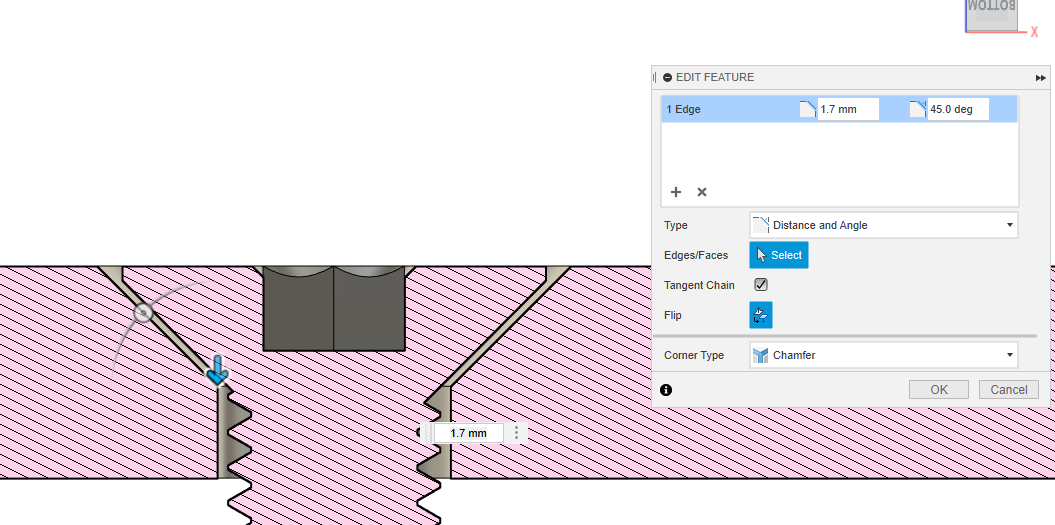This screenshot has width=1055, height=525.
Task: Open the Corner Type dropdown
Action: click(x=883, y=355)
